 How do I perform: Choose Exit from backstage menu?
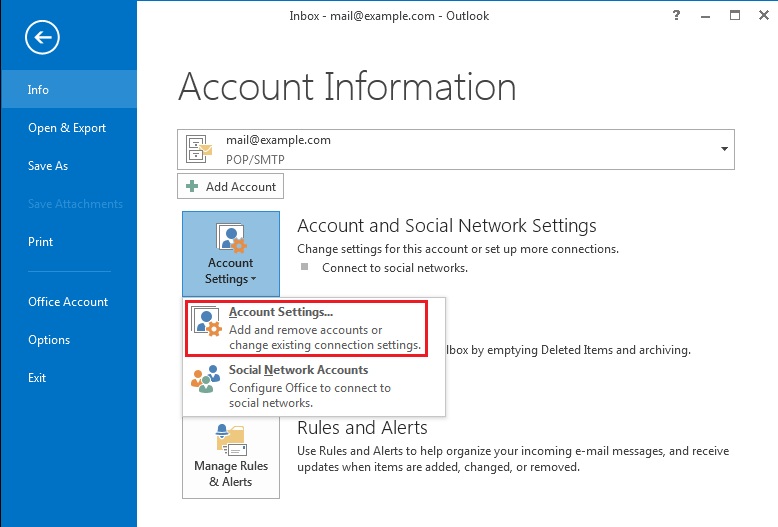68,378
